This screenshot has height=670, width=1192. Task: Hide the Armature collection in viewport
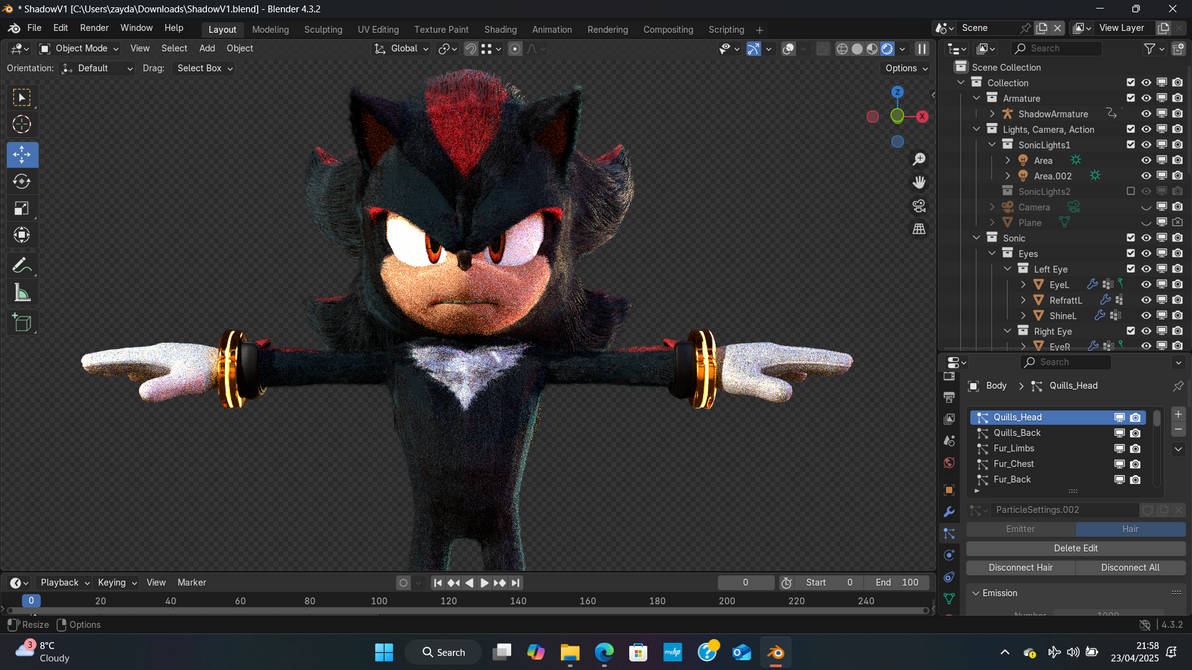pos(1146,97)
